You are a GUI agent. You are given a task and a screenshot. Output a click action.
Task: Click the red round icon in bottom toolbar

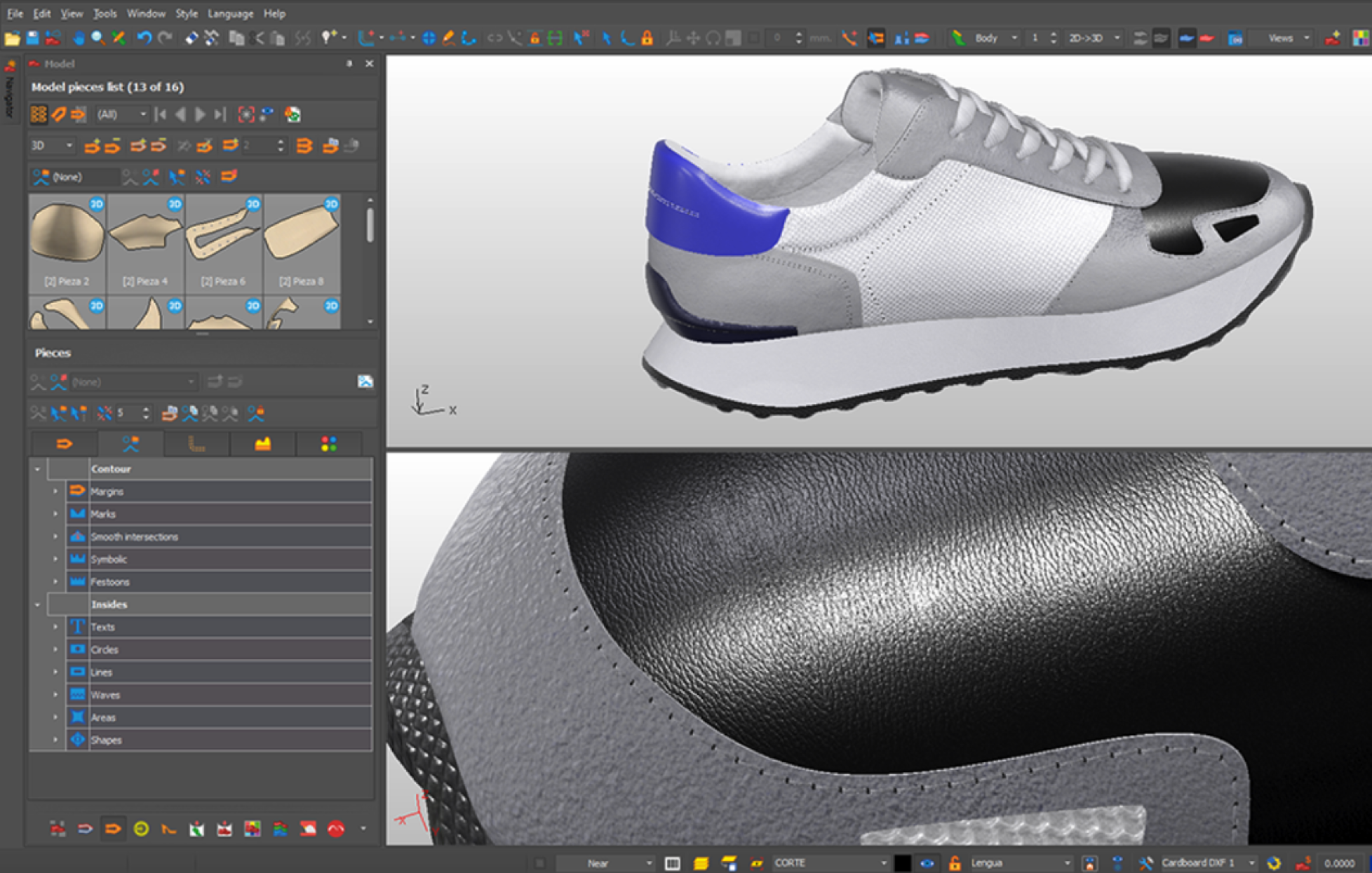(x=336, y=829)
